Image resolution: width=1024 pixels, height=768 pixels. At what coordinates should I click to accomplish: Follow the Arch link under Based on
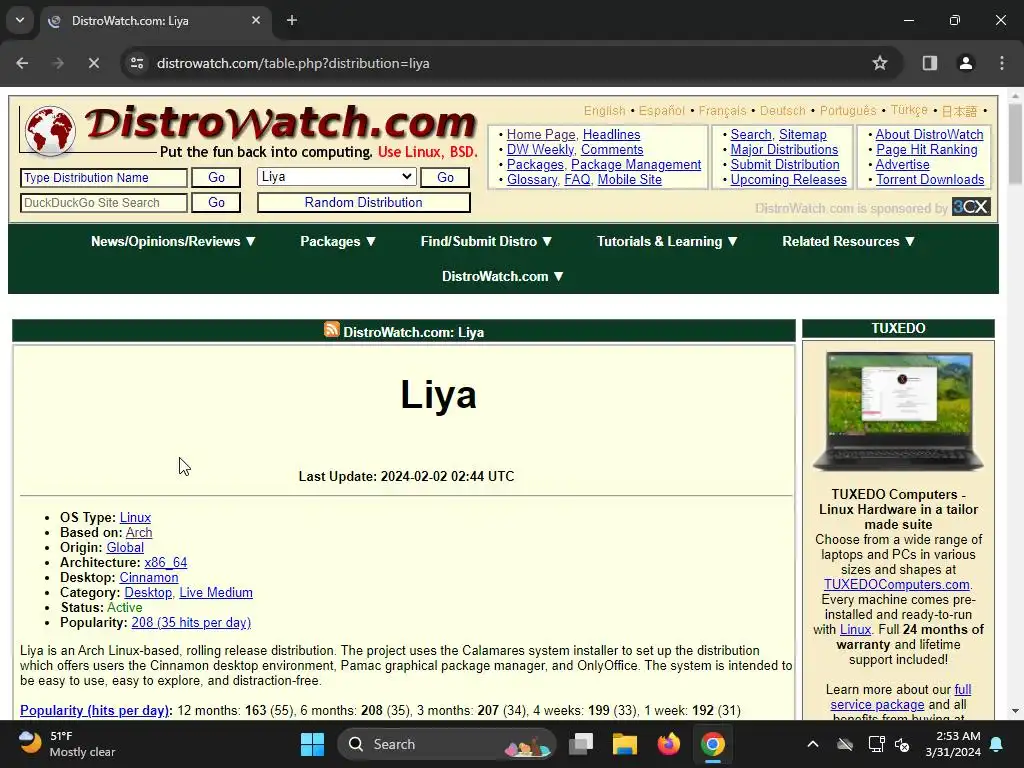(139, 532)
